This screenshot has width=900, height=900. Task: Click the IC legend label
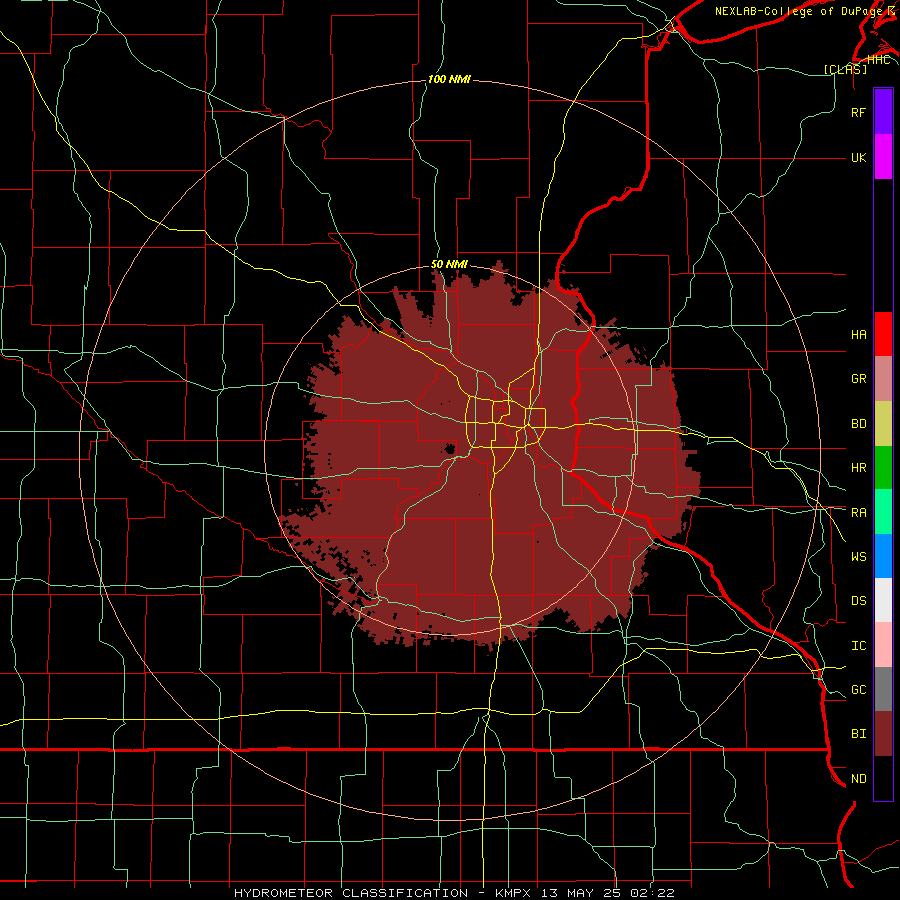pyautogui.click(x=858, y=645)
